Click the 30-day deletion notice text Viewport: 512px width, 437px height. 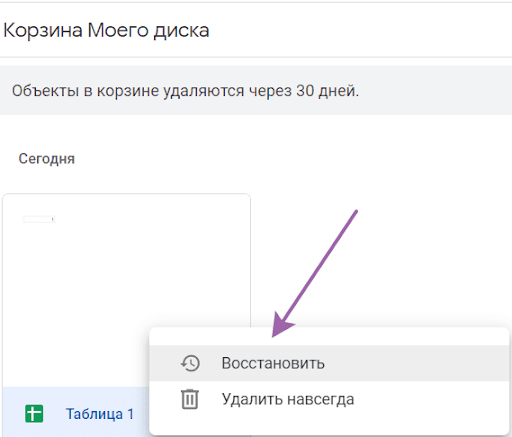click(x=186, y=91)
